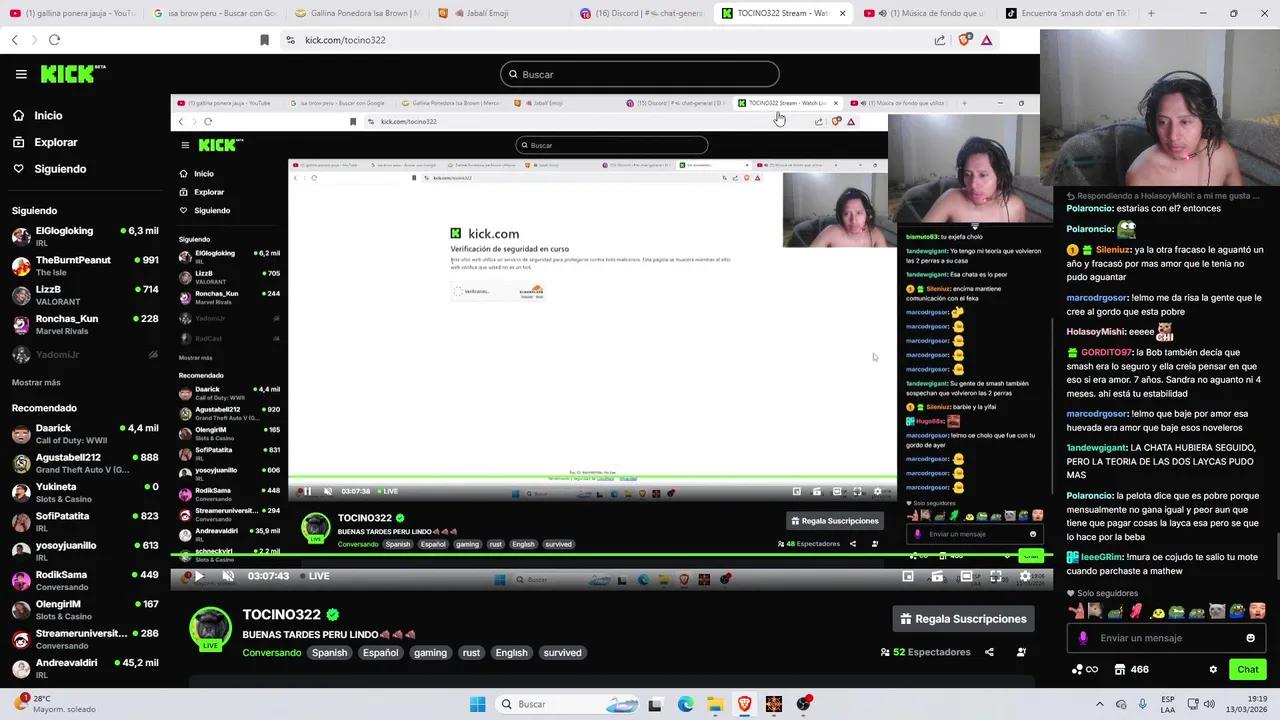Open offline YadomiJr channel

[x=85, y=354]
